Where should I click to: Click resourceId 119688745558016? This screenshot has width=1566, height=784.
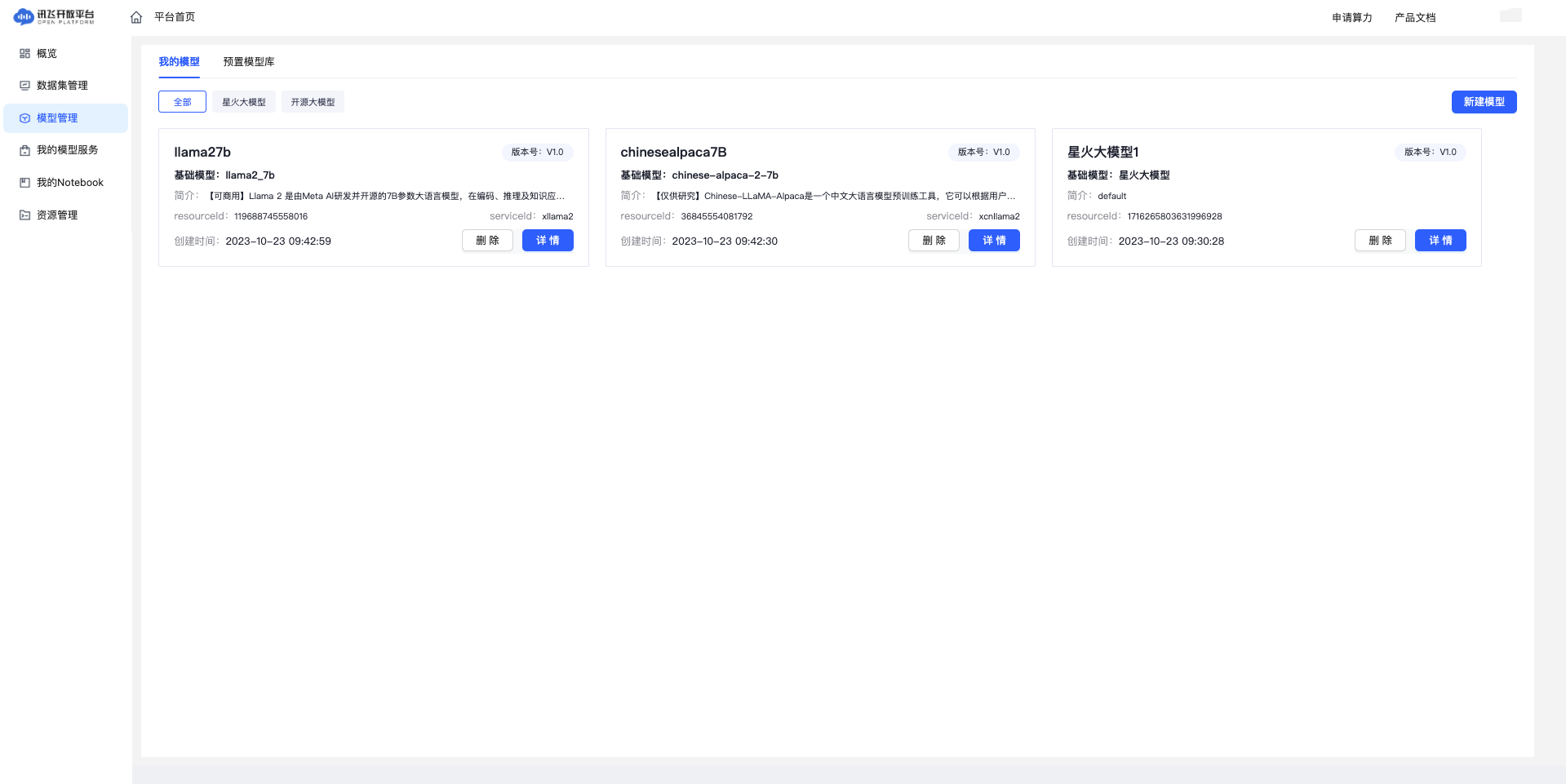click(271, 216)
